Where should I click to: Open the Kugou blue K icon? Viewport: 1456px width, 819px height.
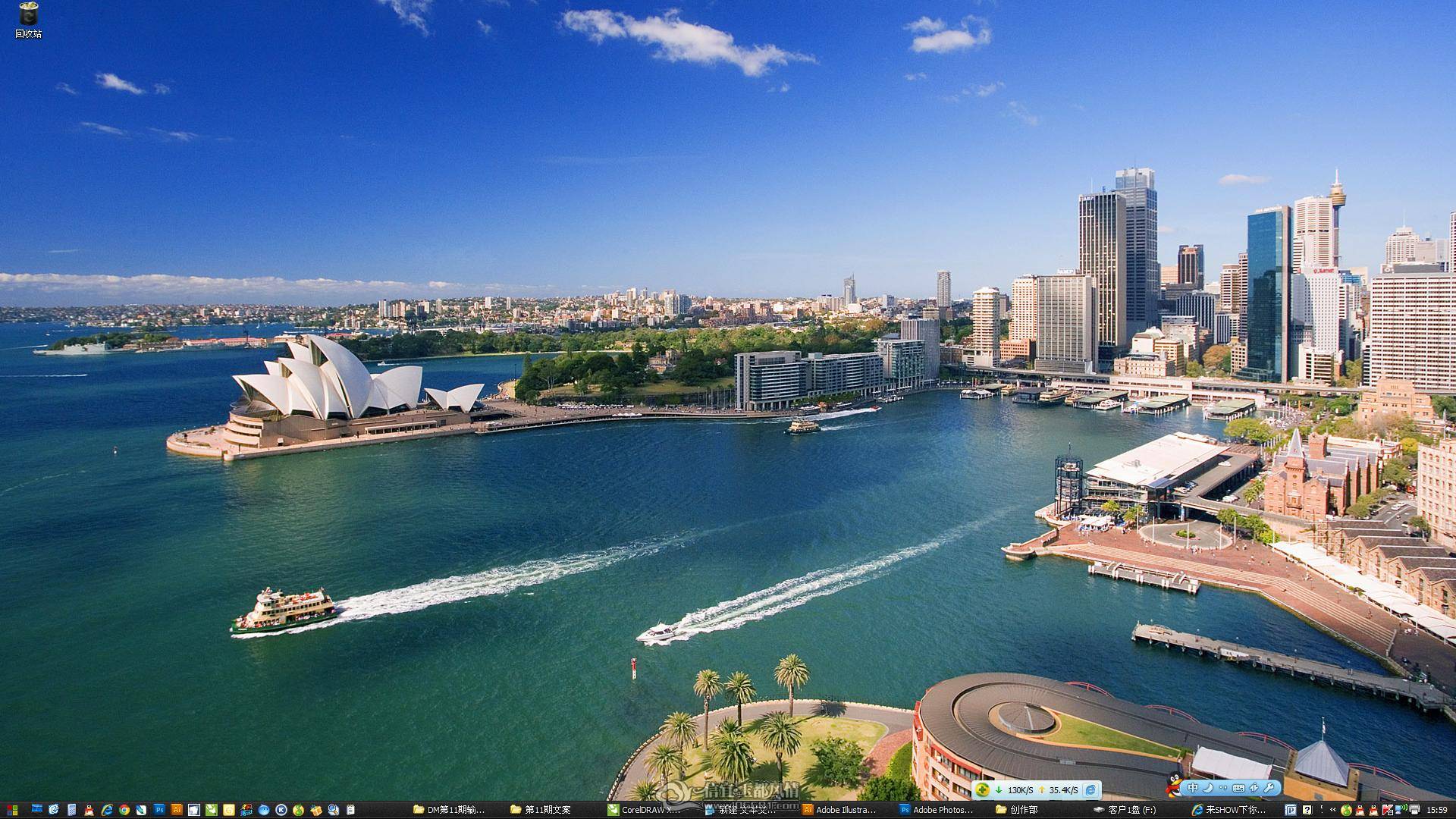[281, 810]
